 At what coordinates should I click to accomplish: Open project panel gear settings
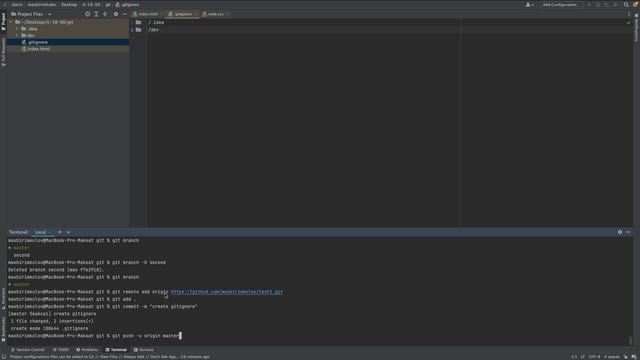pyautogui.click(x=116, y=14)
